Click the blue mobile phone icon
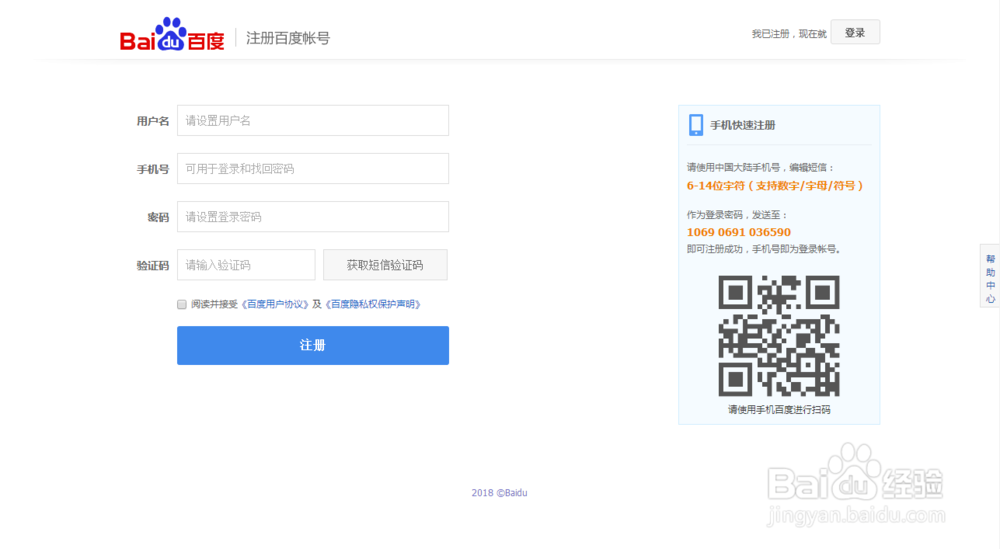The height and width of the screenshot is (549, 1000). point(696,125)
